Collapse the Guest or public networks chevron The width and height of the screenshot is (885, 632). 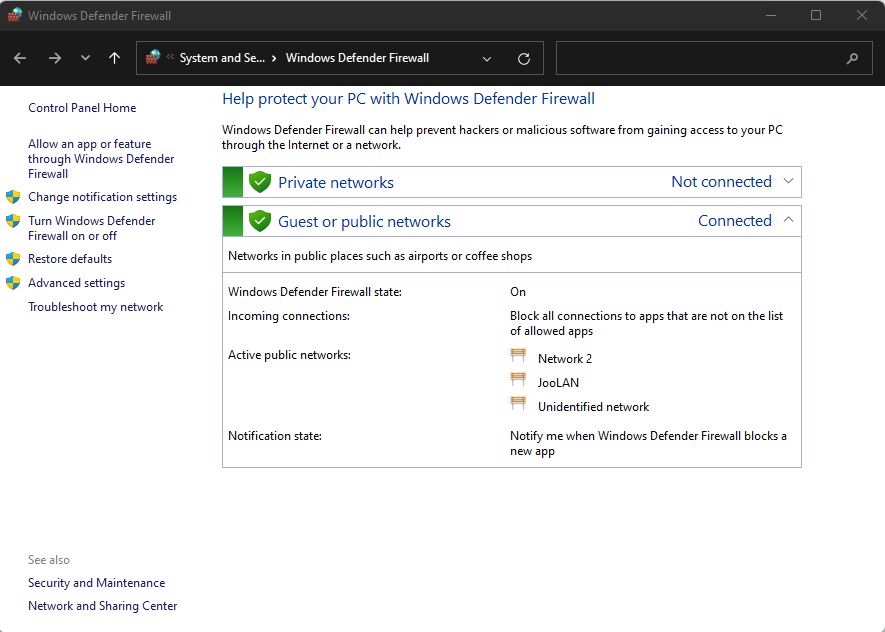[788, 220]
